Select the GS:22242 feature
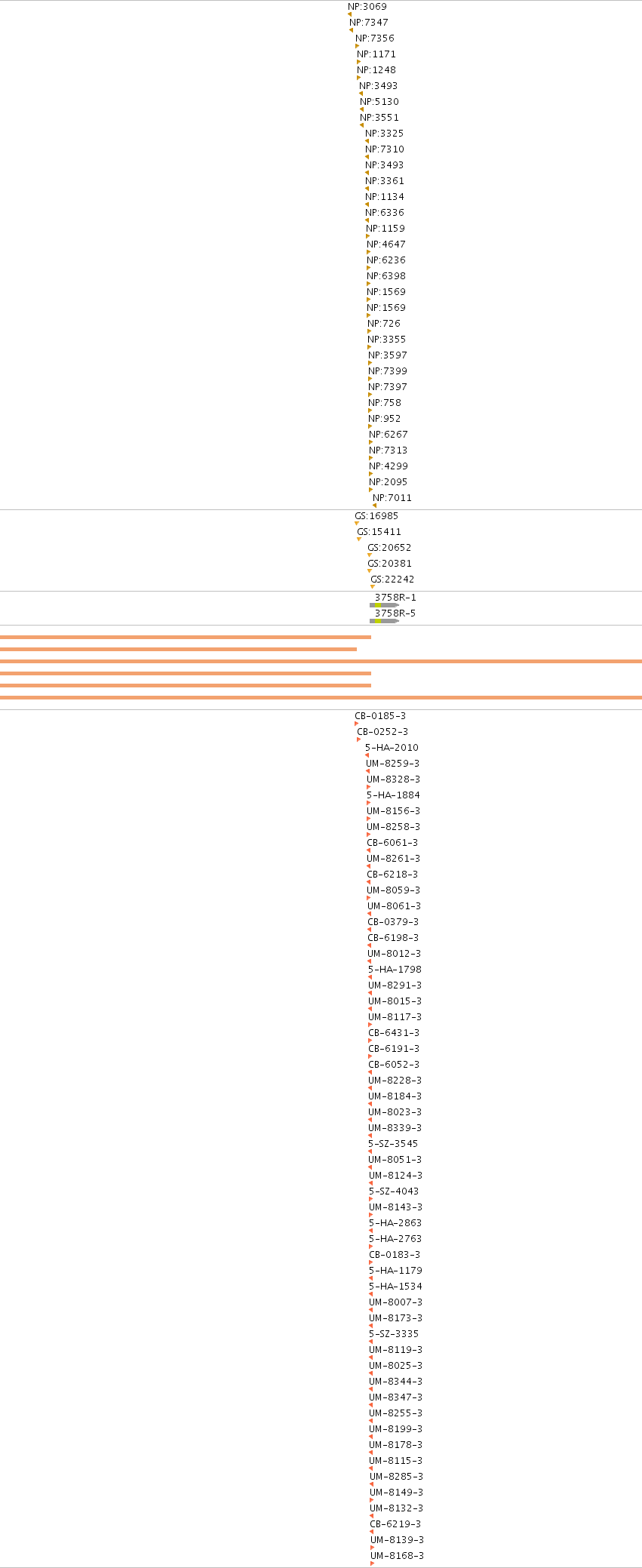 click(392, 580)
